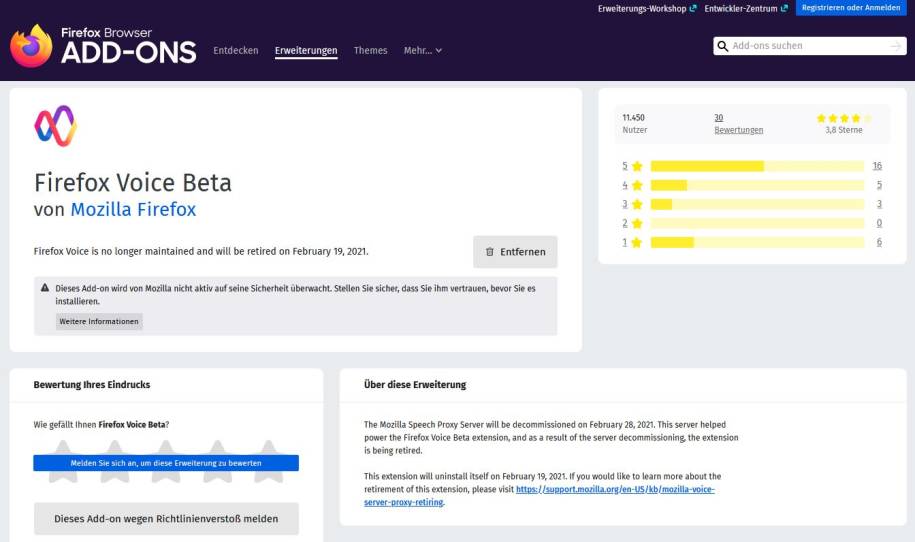Image resolution: width=915 pixels, height=542 pixels.
Task: Click the '1' label in rating breakdown
Action: (x=624, y=243)
